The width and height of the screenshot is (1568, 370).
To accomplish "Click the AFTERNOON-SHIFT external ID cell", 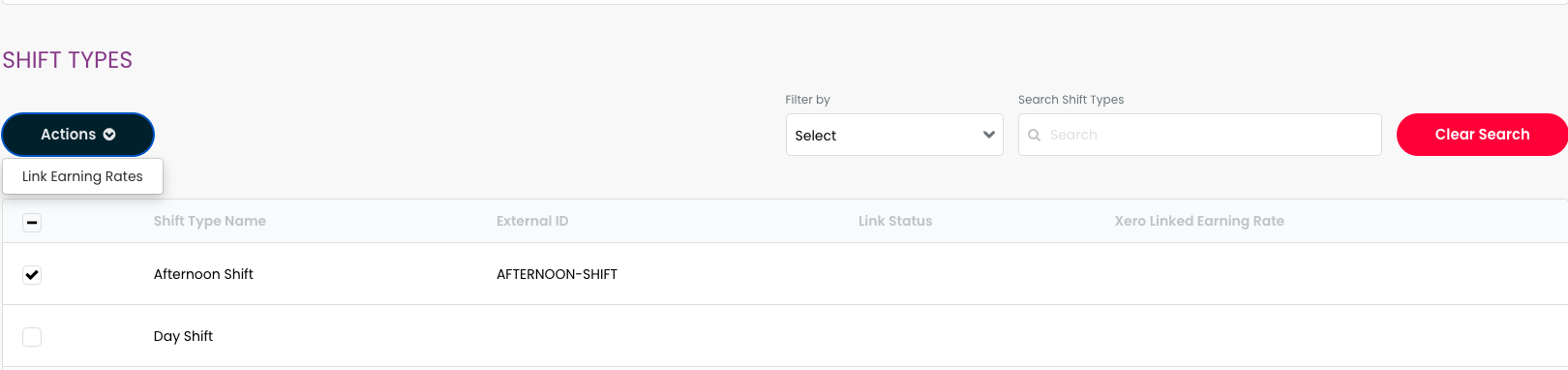I will (557, 274).
